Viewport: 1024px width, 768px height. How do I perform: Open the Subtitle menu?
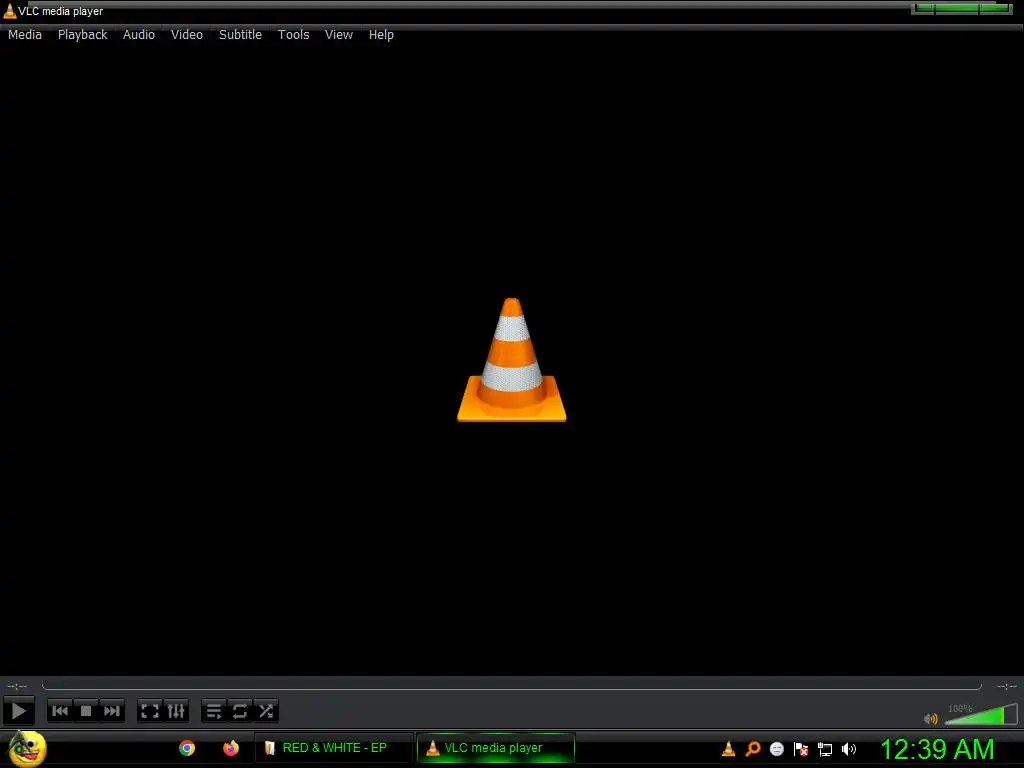coord(240,35)
